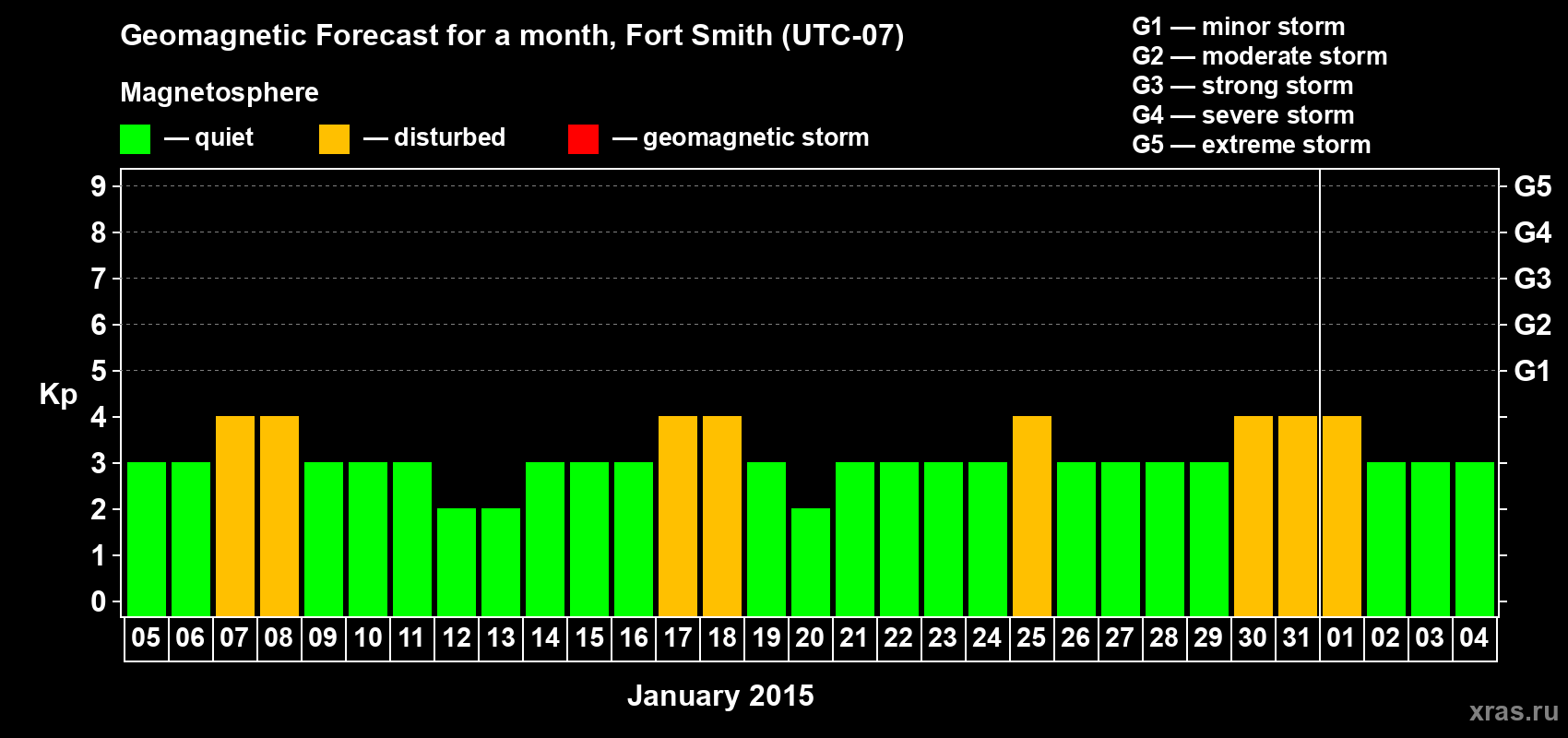Click the 'geomagnetic storm' legend text
1568x738 pixels.
click(755, 138)
